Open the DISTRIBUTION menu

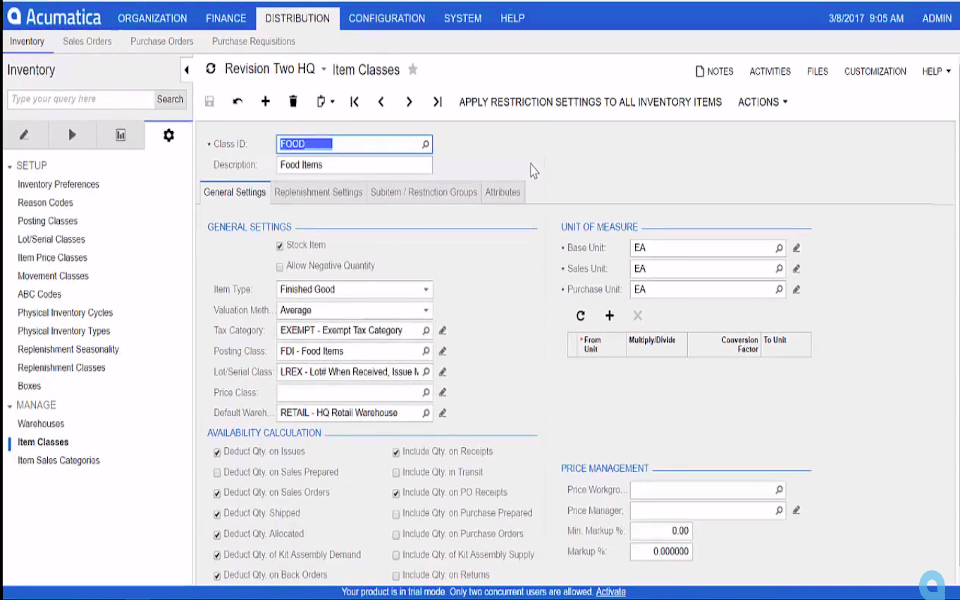point(297,18)
